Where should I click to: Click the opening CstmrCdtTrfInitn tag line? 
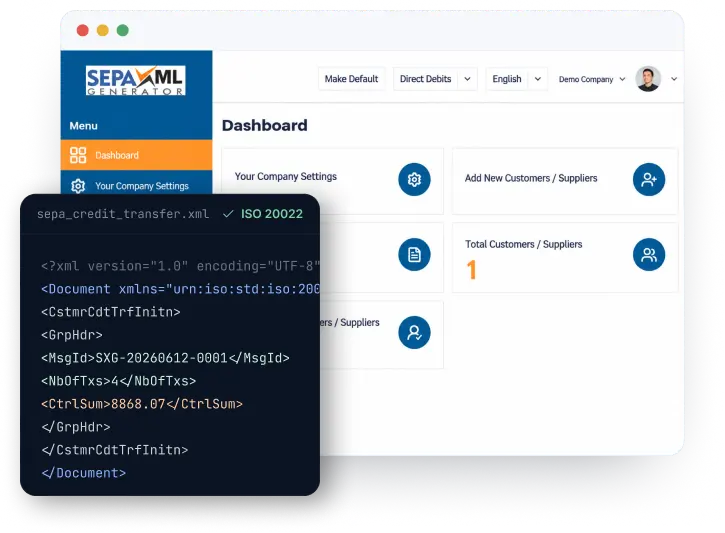click(x=111, y=312)
